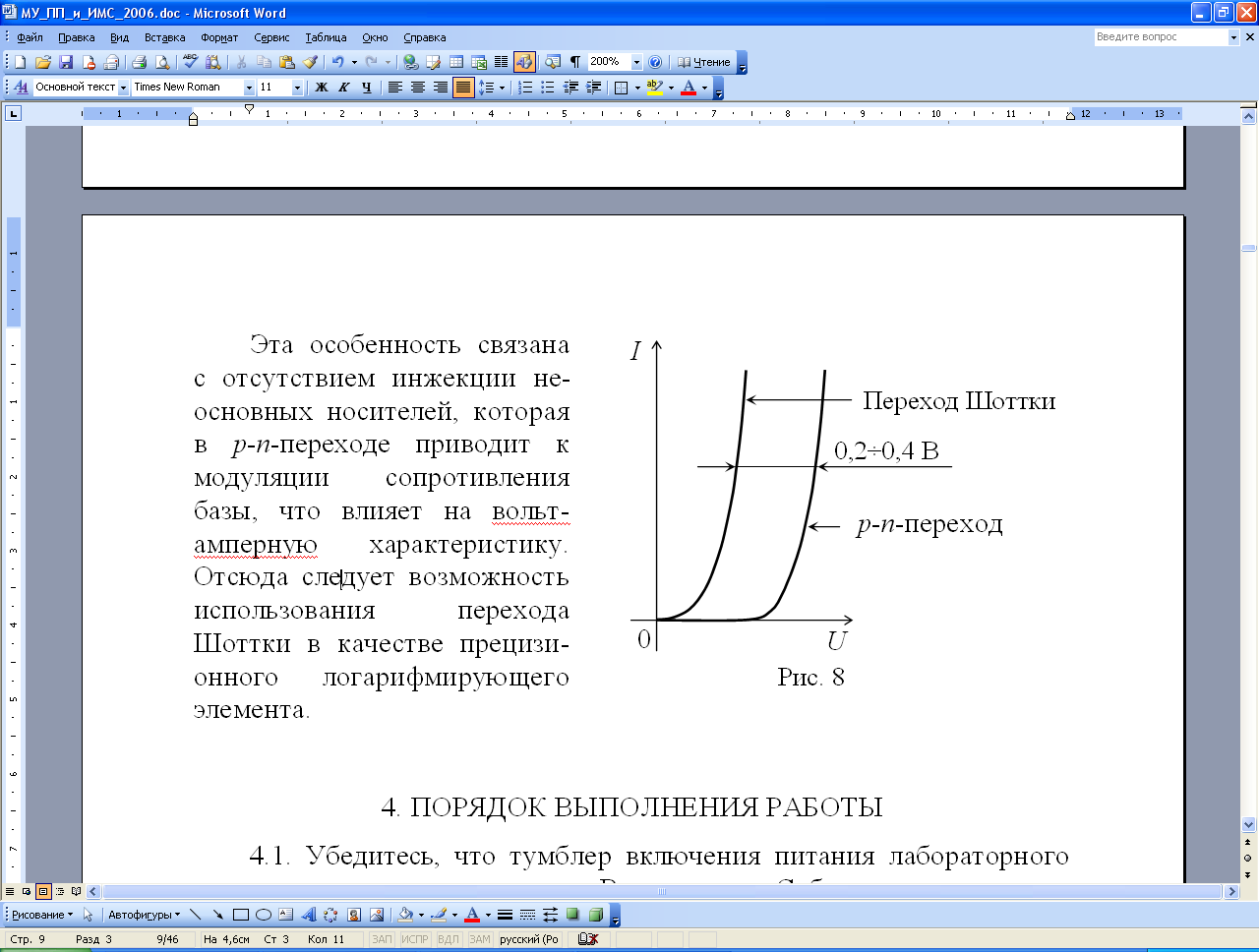Apply Italic (К) formatting
Image resolution: width=1259 pixels, height=952 pixels.
[x=343, y=88]
